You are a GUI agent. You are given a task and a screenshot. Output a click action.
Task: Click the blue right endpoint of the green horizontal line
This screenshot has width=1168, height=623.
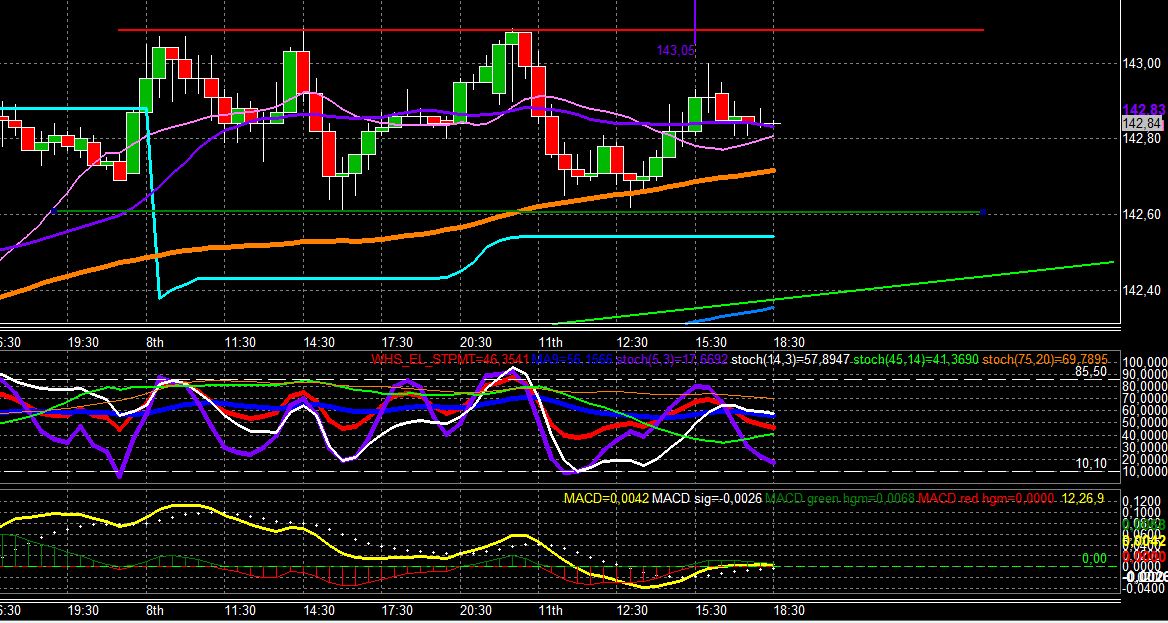(x=983, y=212)
